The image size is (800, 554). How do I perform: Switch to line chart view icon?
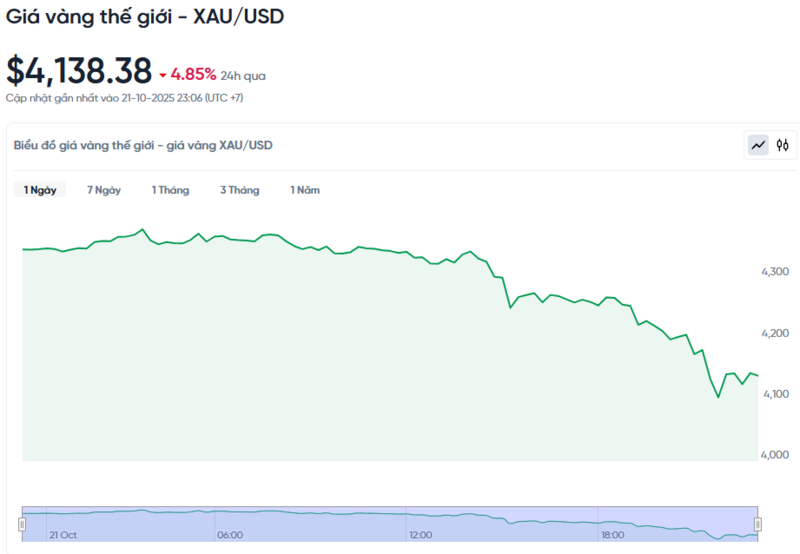tap(758, 145)
